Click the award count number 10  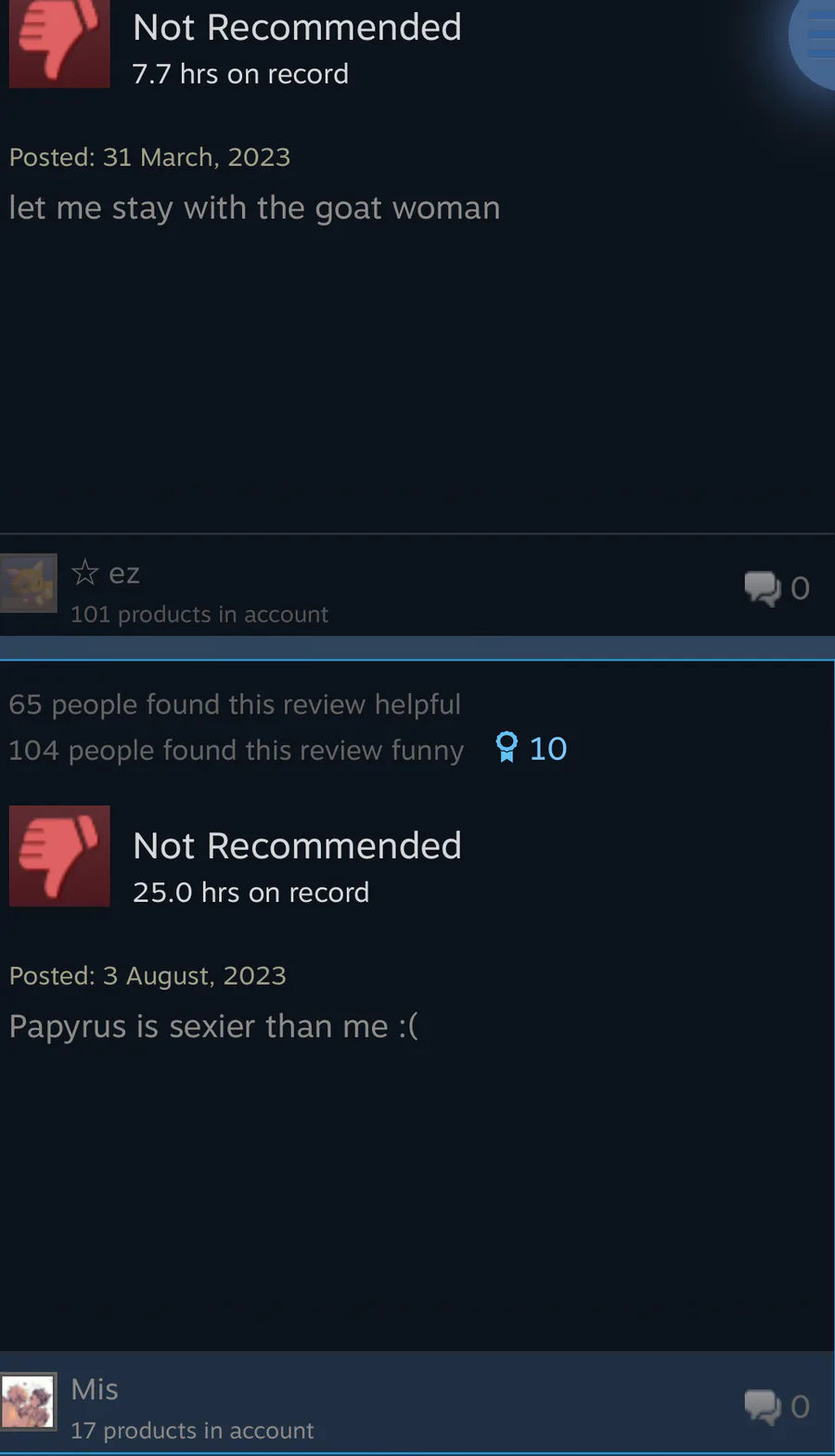(547, 749)
